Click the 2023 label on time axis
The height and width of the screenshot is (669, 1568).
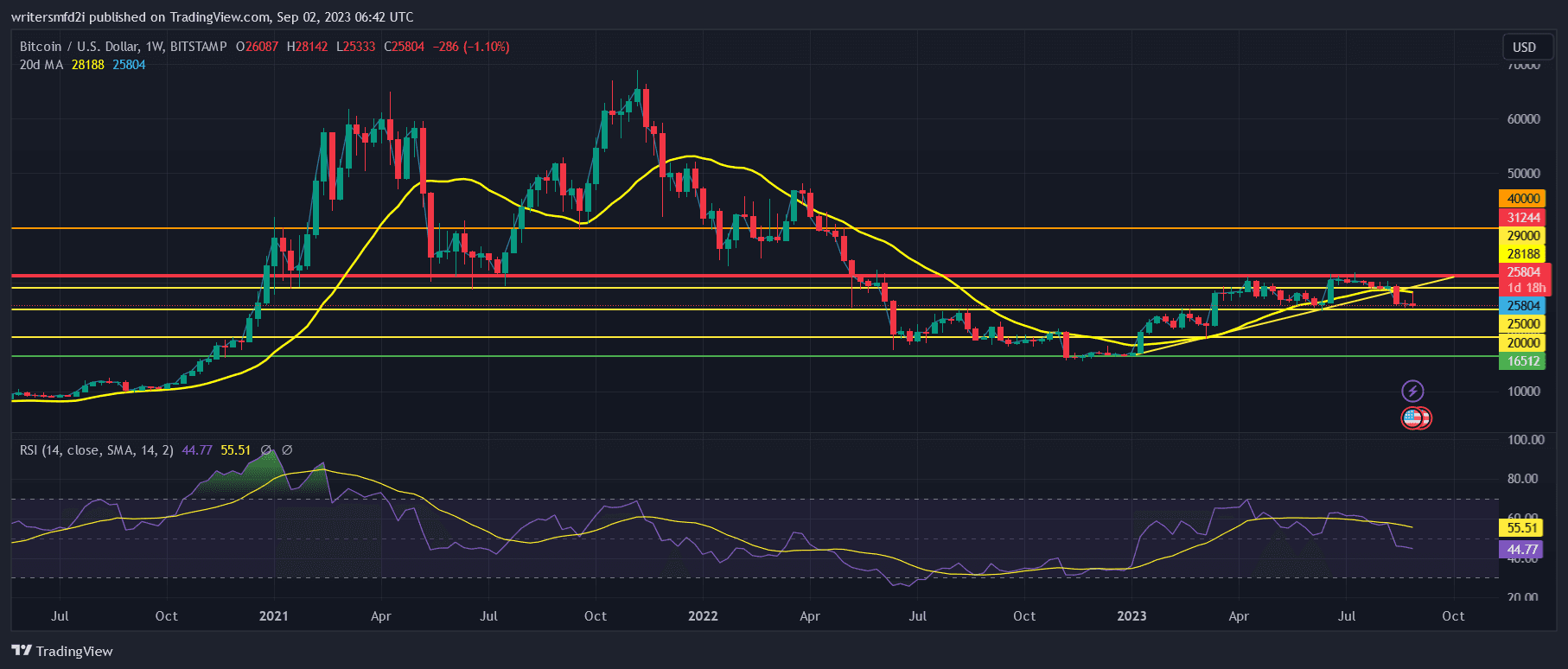coord(1131,616)
